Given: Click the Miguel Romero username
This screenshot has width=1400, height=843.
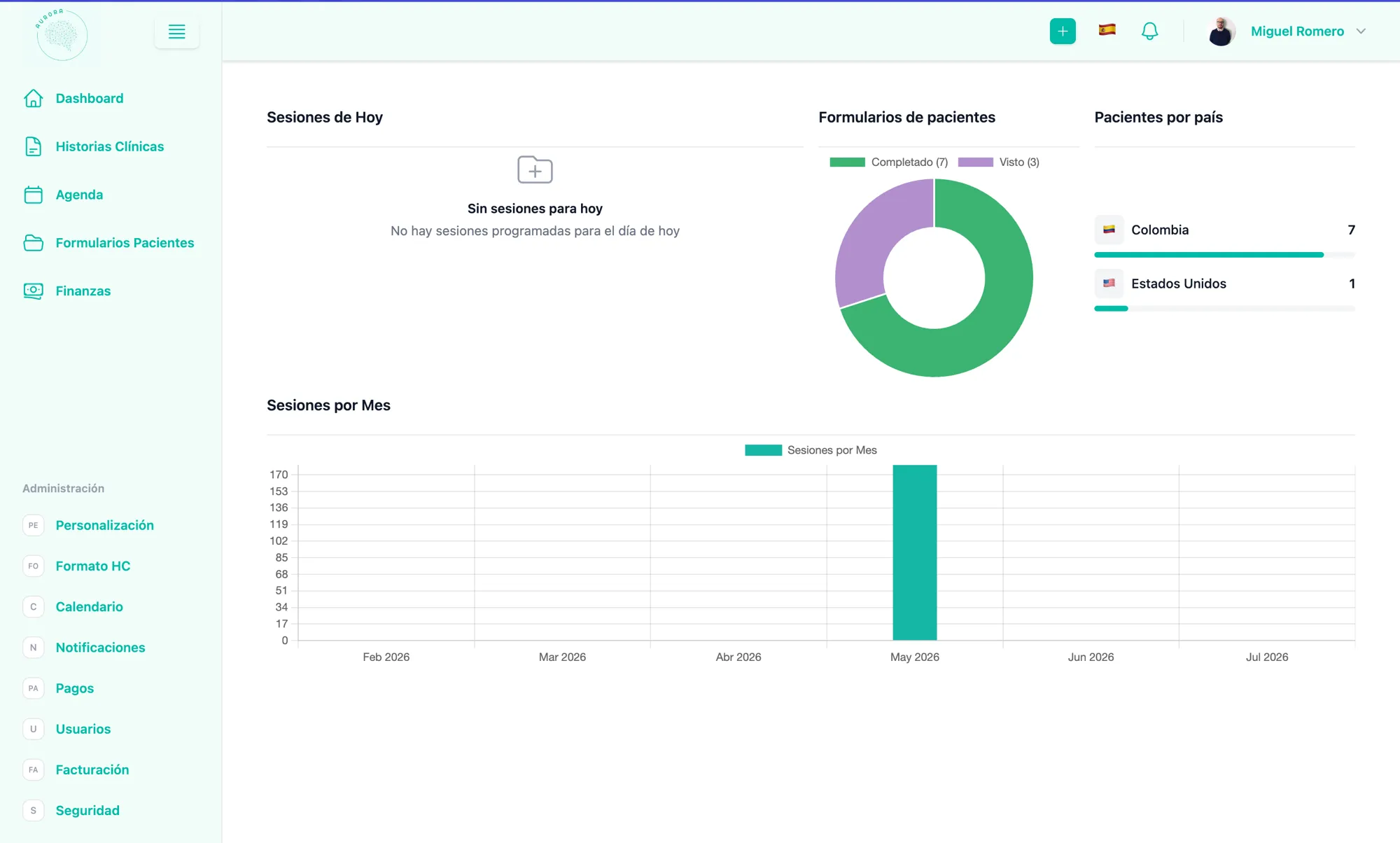Looking at the screenshot, I should coord(1297,32).
